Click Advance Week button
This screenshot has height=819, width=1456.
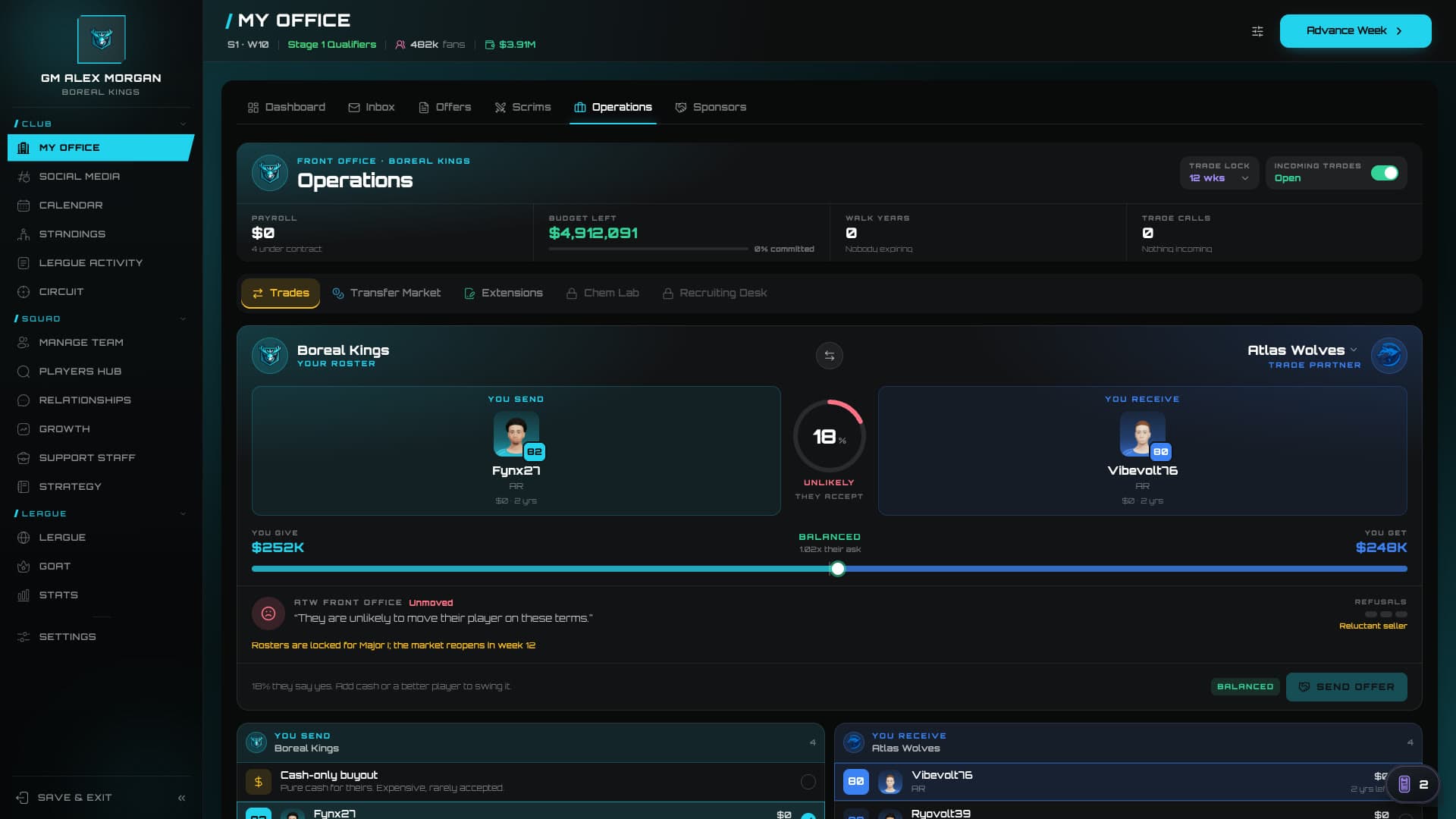point(1355,31)
